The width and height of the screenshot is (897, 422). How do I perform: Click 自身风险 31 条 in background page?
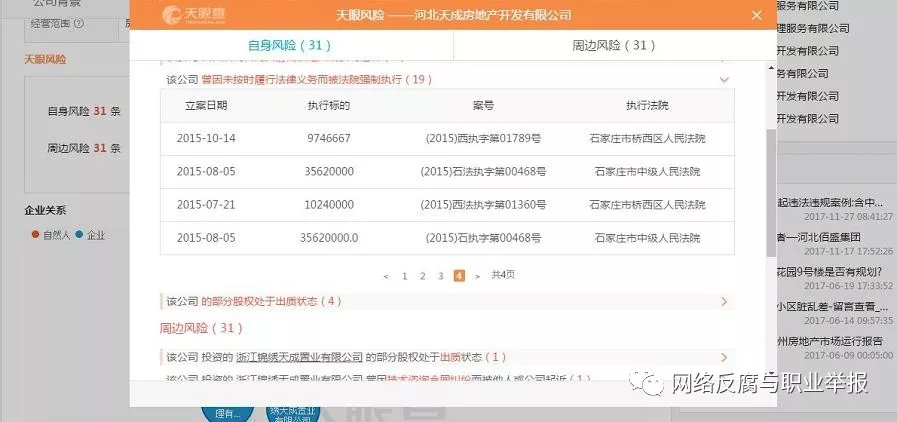point(84,112)
